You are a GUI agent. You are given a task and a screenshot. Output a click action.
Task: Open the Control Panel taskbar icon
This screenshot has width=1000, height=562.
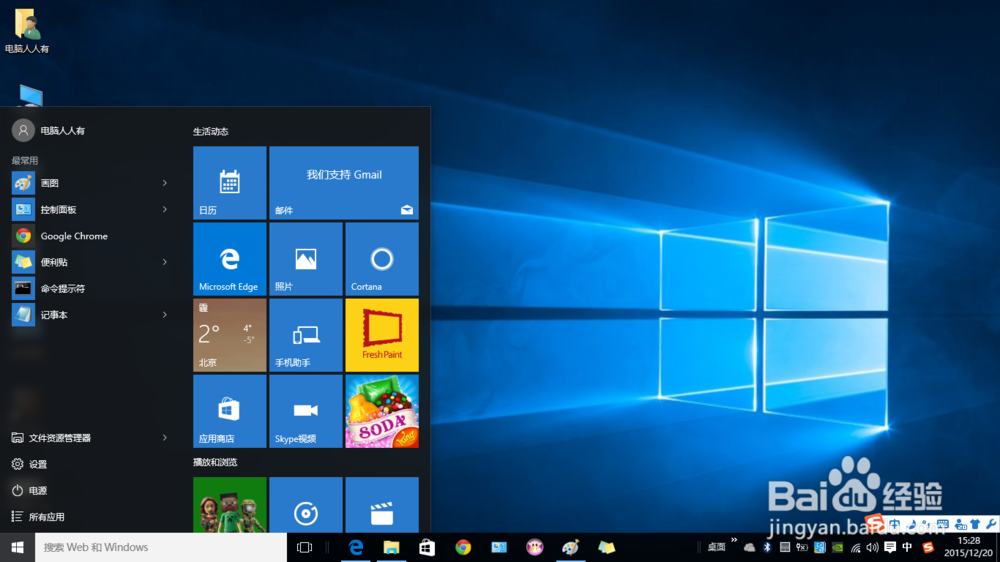click(499, 547)
